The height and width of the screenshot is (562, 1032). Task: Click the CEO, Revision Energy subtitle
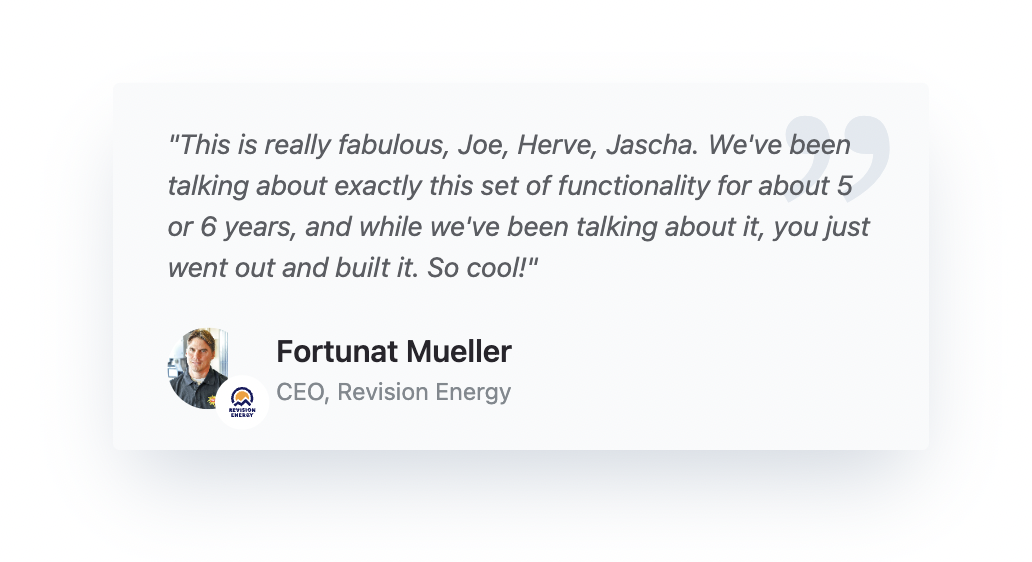[x=394, y=392]
